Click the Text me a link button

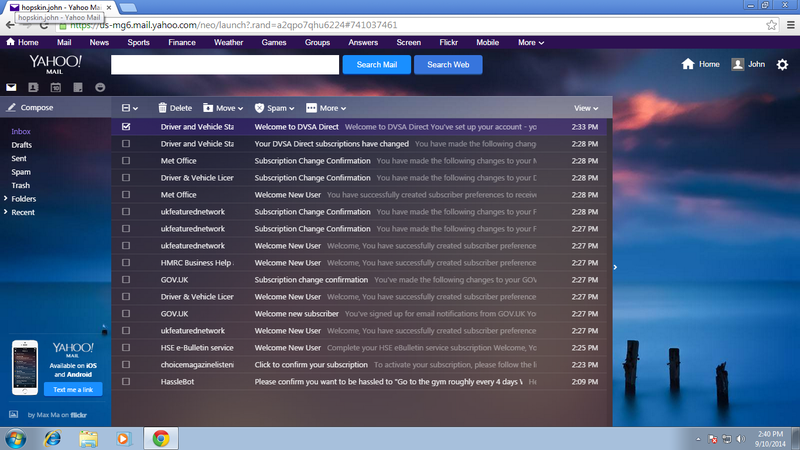[73, 389]
